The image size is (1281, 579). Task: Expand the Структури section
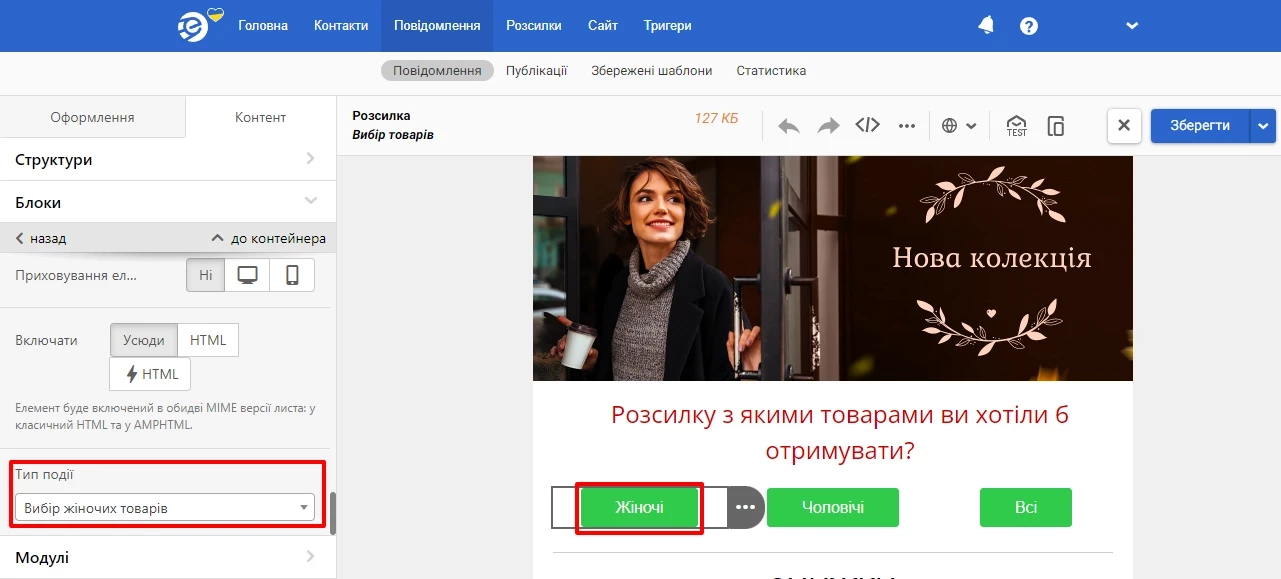[x=168, y=159]
